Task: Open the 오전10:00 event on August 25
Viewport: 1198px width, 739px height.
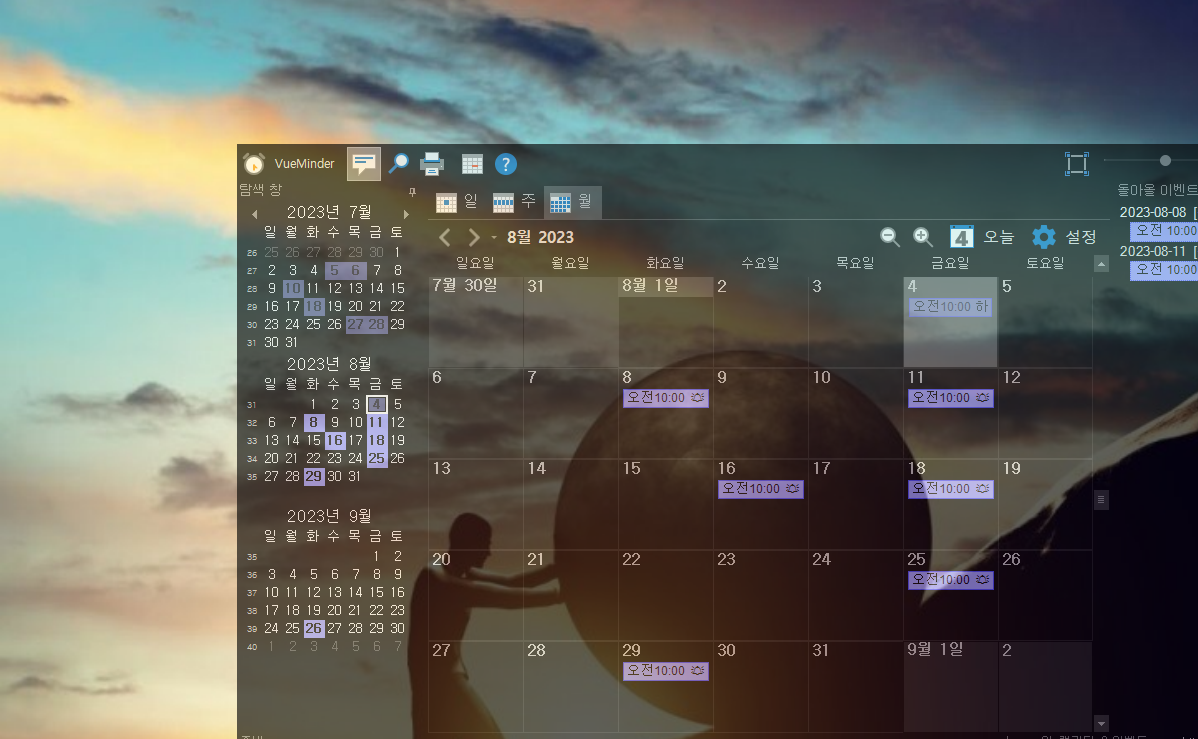Action: pyautogui.click(x=950, y=579)
